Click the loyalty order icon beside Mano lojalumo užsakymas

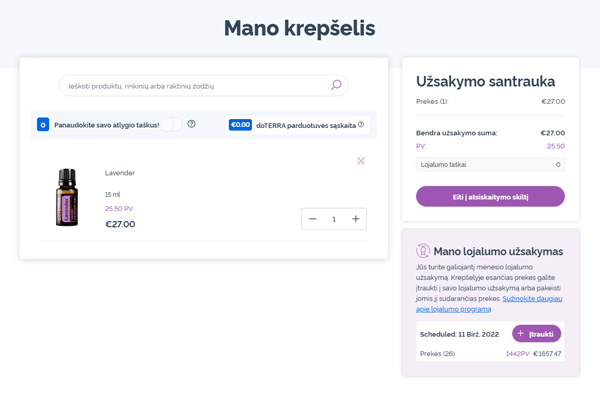423,251
